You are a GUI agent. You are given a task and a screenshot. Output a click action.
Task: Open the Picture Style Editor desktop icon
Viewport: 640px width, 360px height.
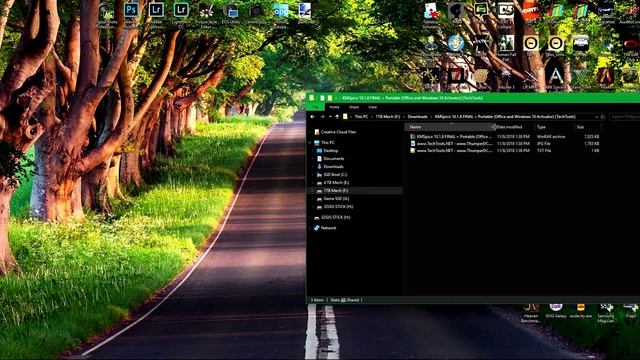[206, 10]
